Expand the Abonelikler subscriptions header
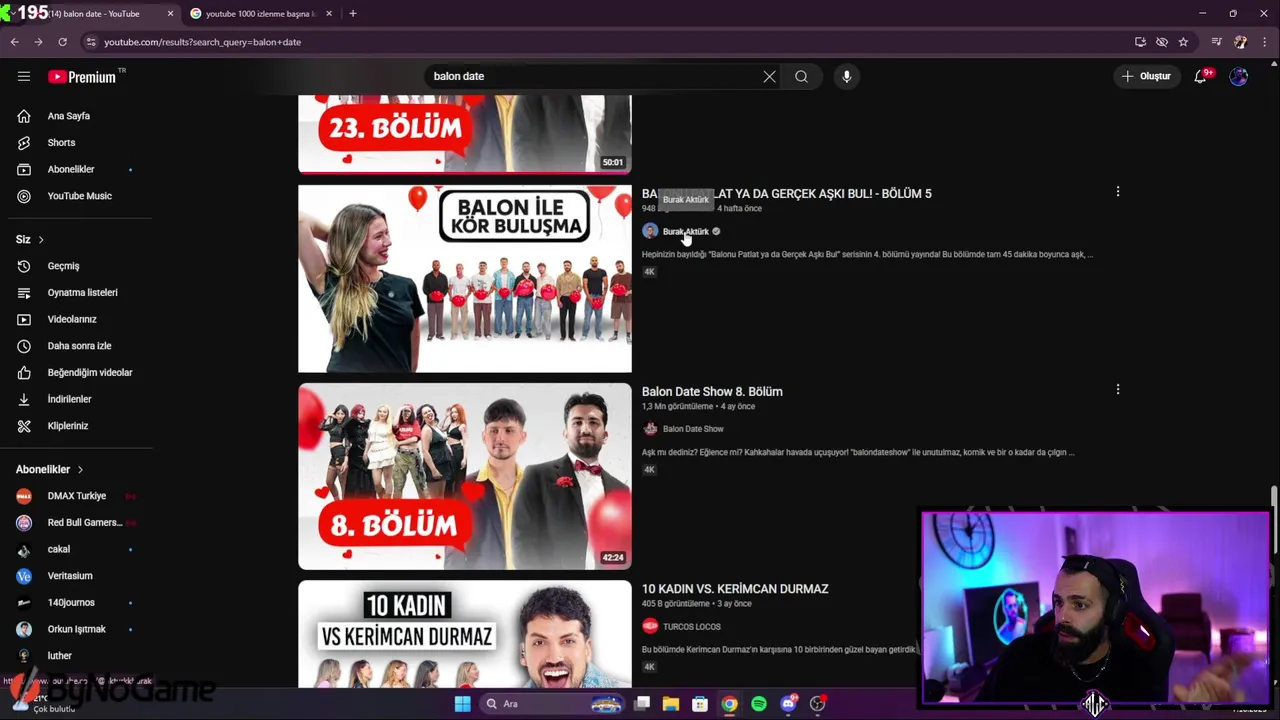 click(50, 469)
